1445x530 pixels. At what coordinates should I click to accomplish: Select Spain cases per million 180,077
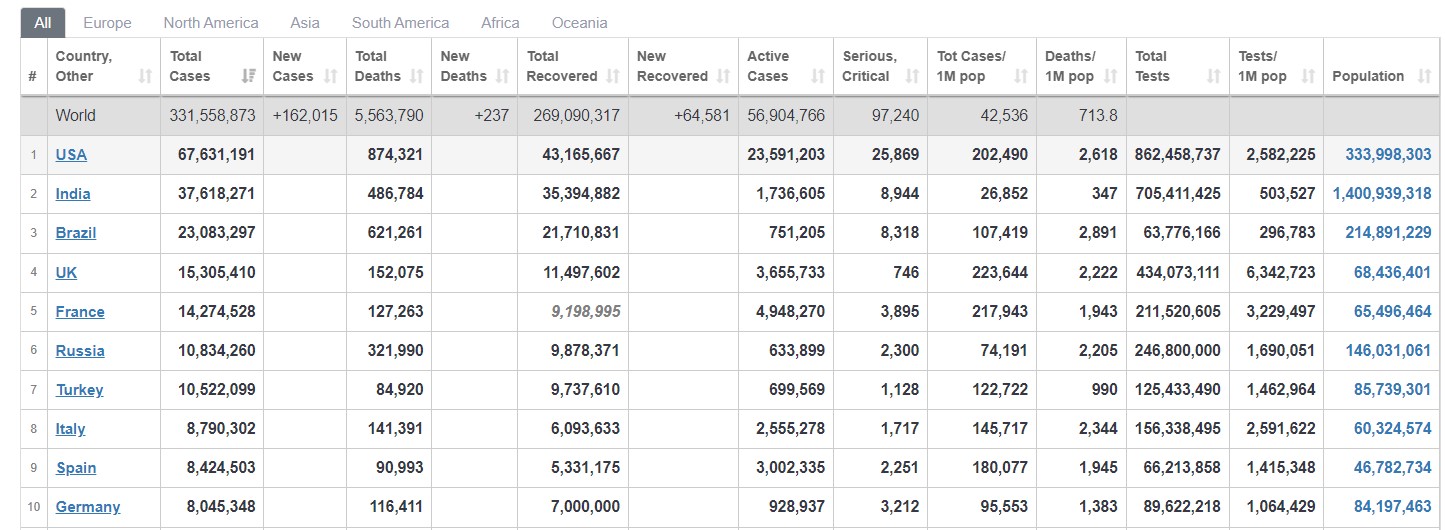(x=1000, y=468)
